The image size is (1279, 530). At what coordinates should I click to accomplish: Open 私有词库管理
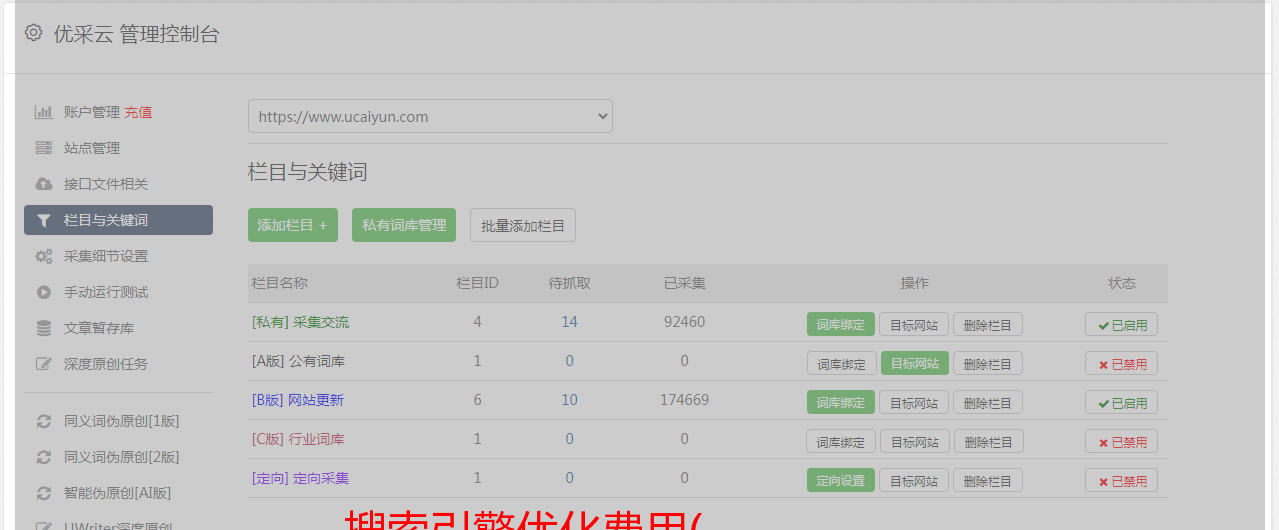(x=403, y=225)
